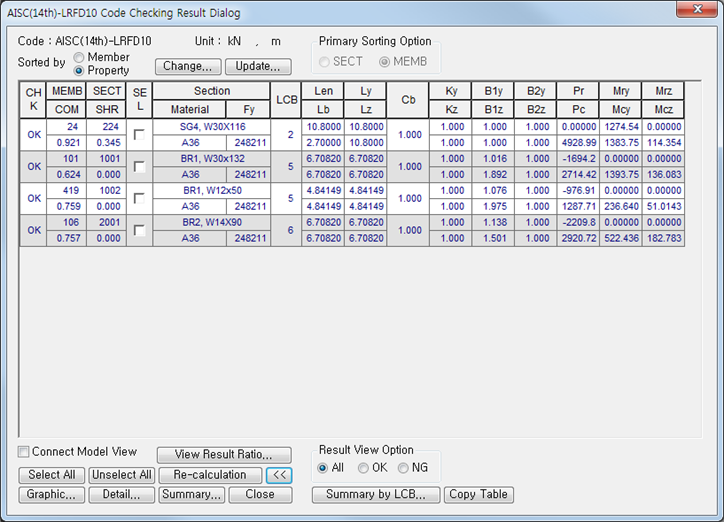Click the Re-calculation button

tap(210, 475)
